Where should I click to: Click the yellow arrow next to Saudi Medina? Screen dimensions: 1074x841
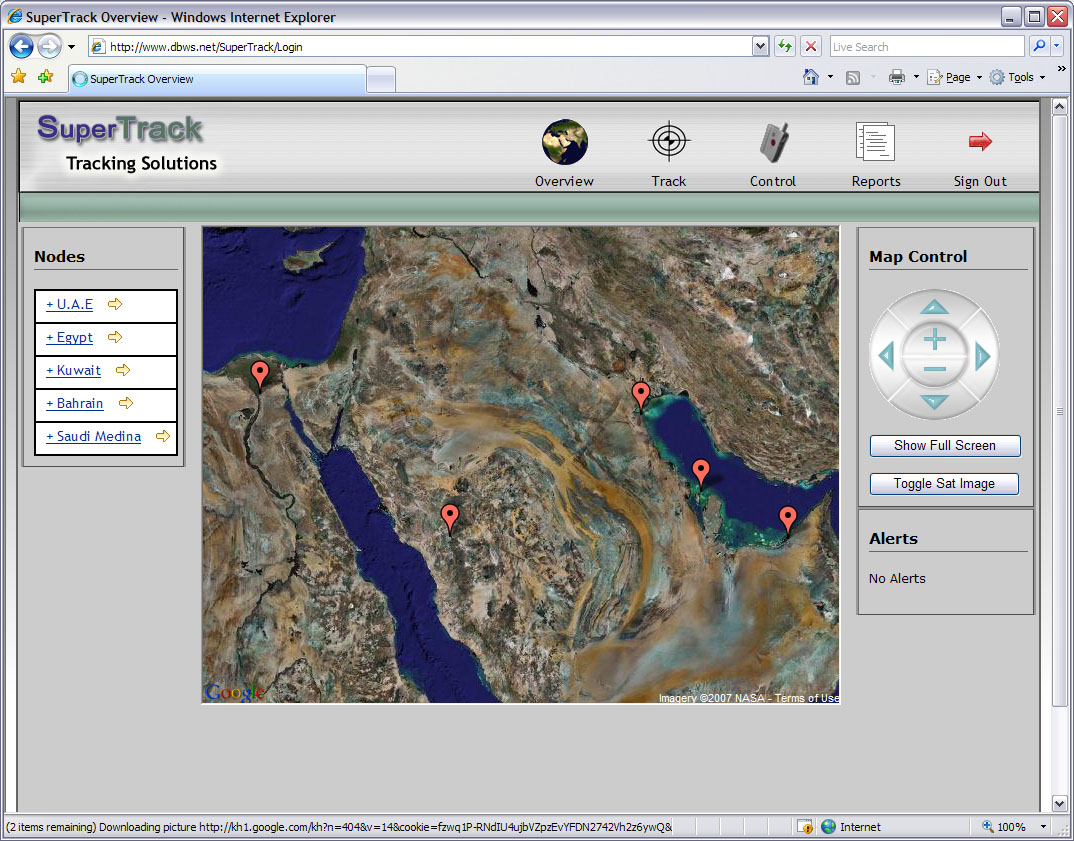click(162, 436)
